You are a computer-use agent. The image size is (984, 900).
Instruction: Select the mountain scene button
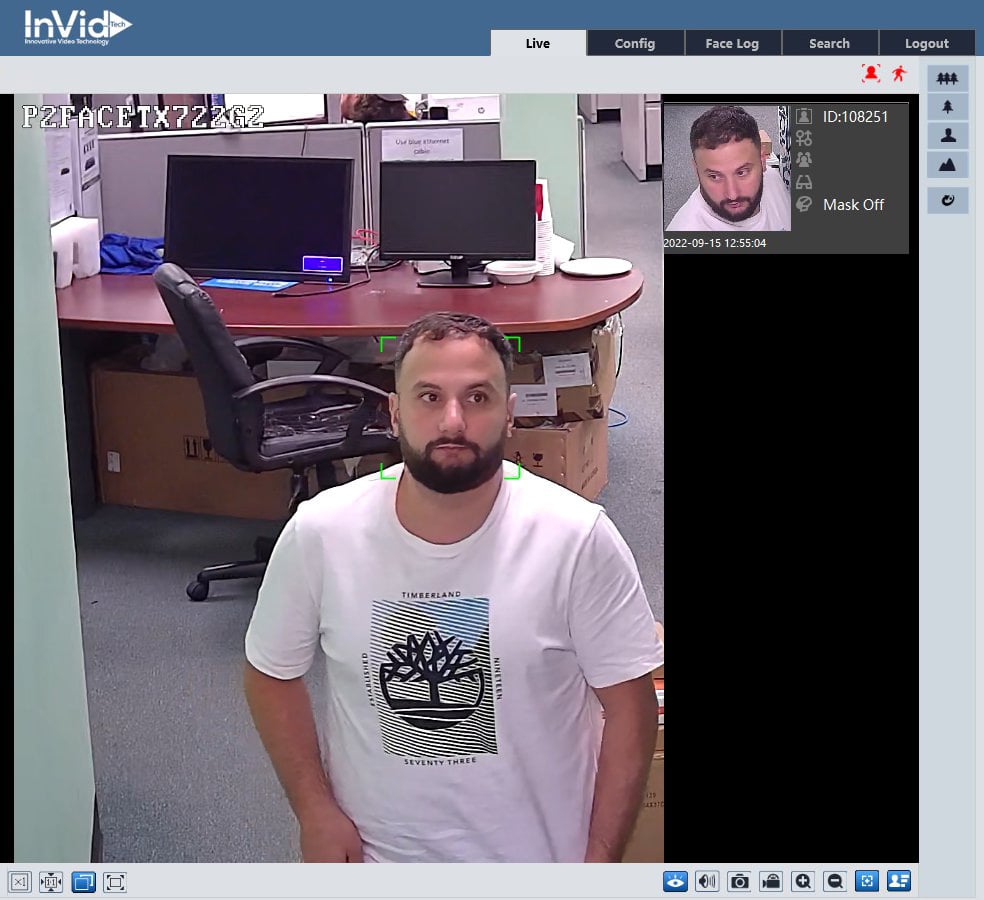947,164
